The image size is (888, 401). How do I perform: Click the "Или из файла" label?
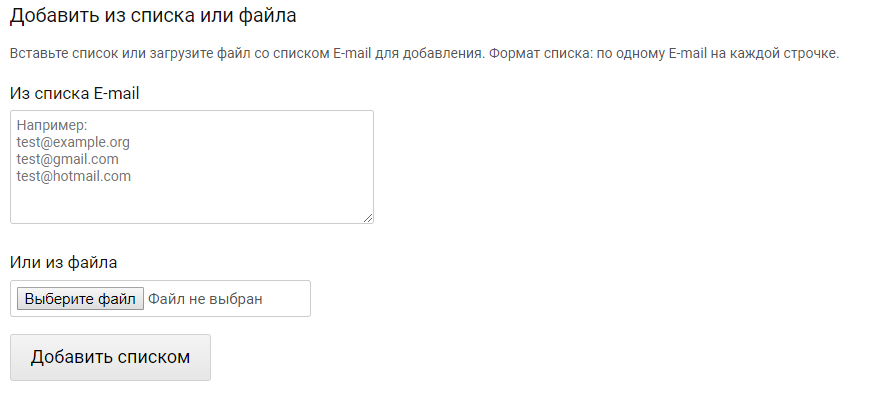(x=63, y=263)
